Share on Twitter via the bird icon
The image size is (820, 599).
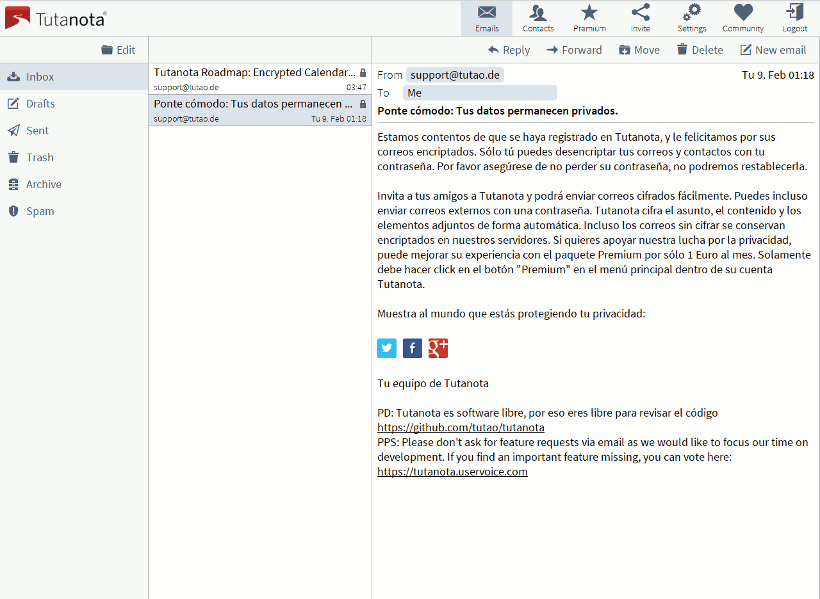[386, 348]
